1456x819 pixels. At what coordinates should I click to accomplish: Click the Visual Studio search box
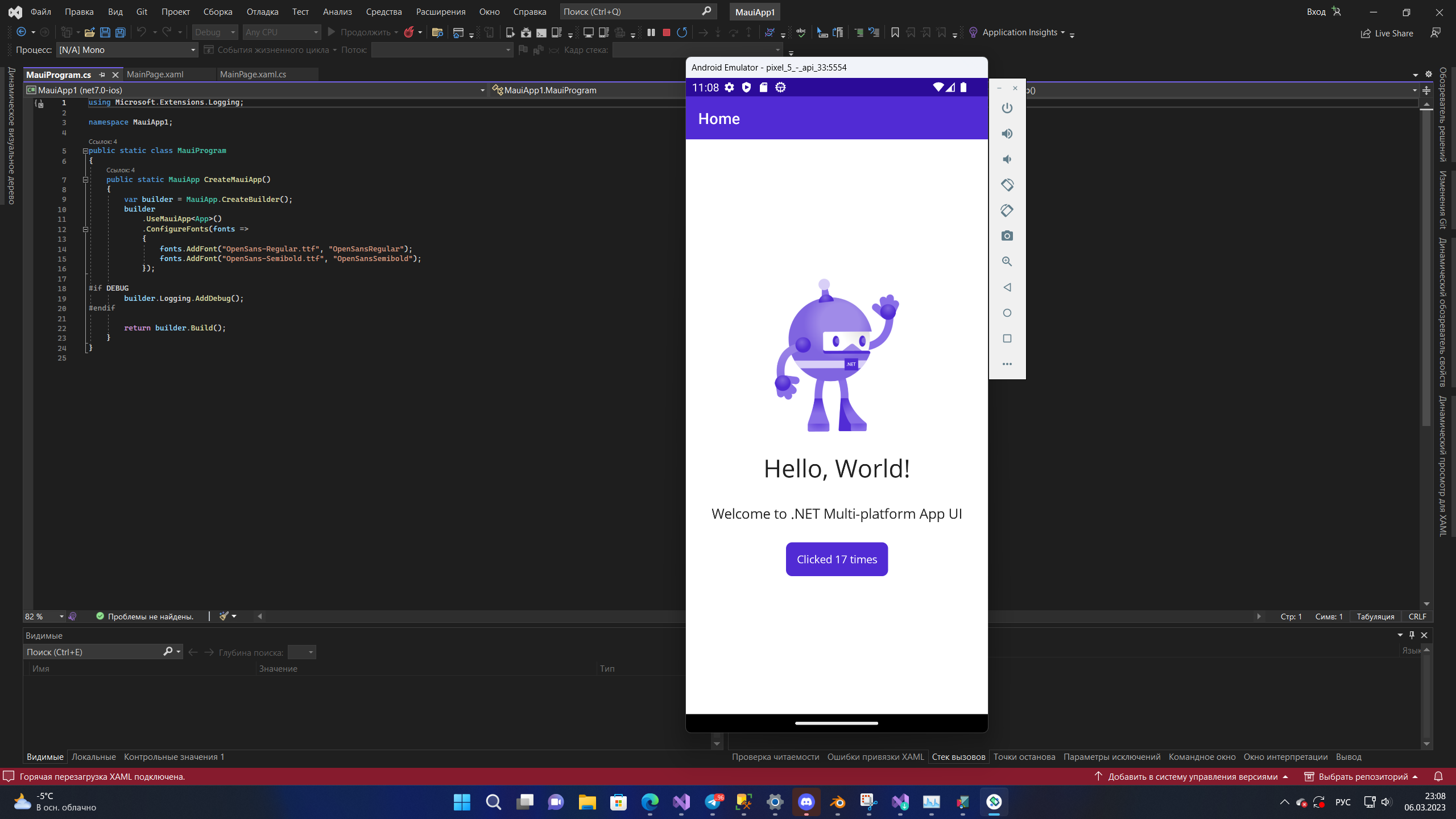(638, 12)
